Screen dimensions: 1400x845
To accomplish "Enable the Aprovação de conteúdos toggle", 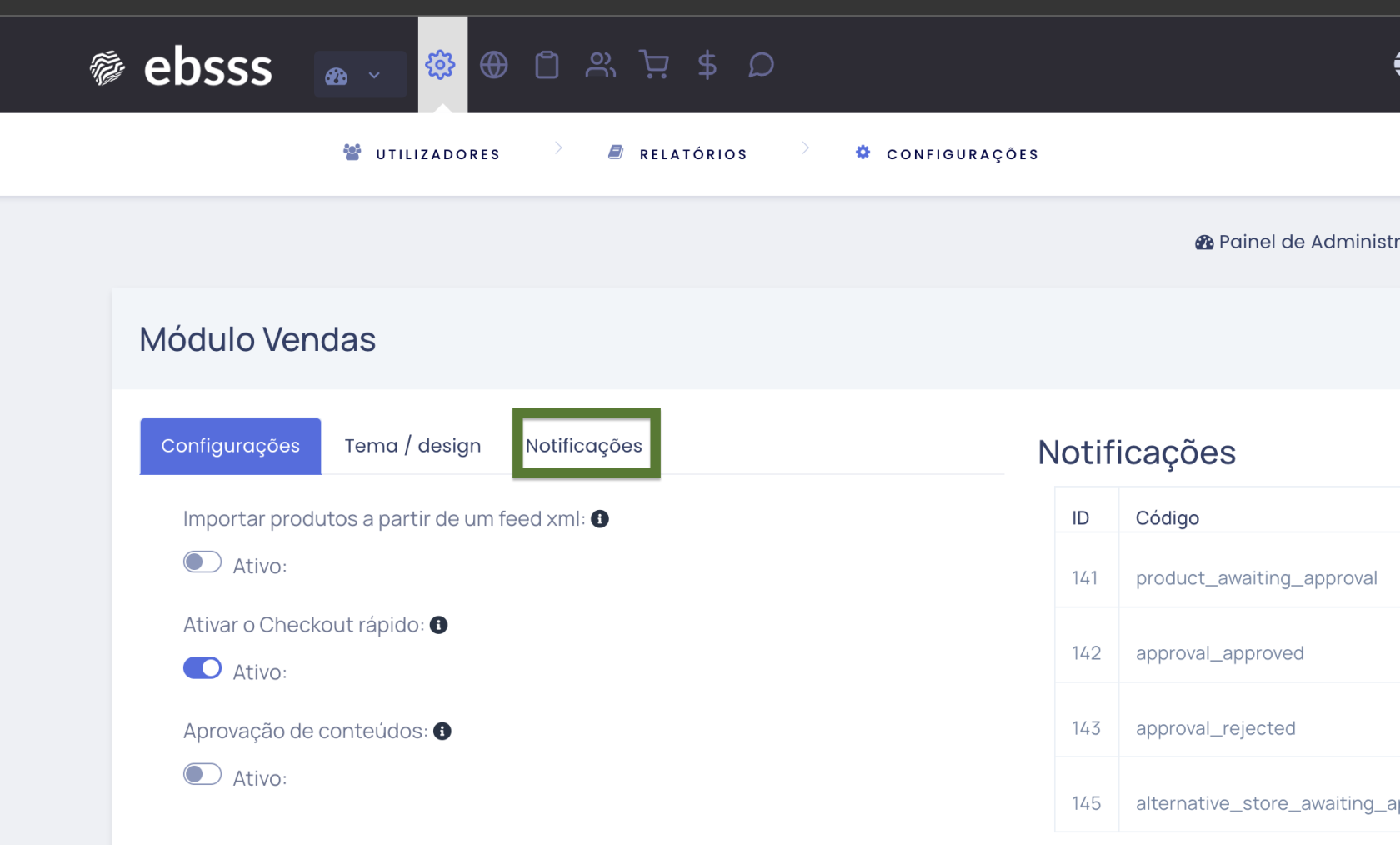I will (202, 774).
